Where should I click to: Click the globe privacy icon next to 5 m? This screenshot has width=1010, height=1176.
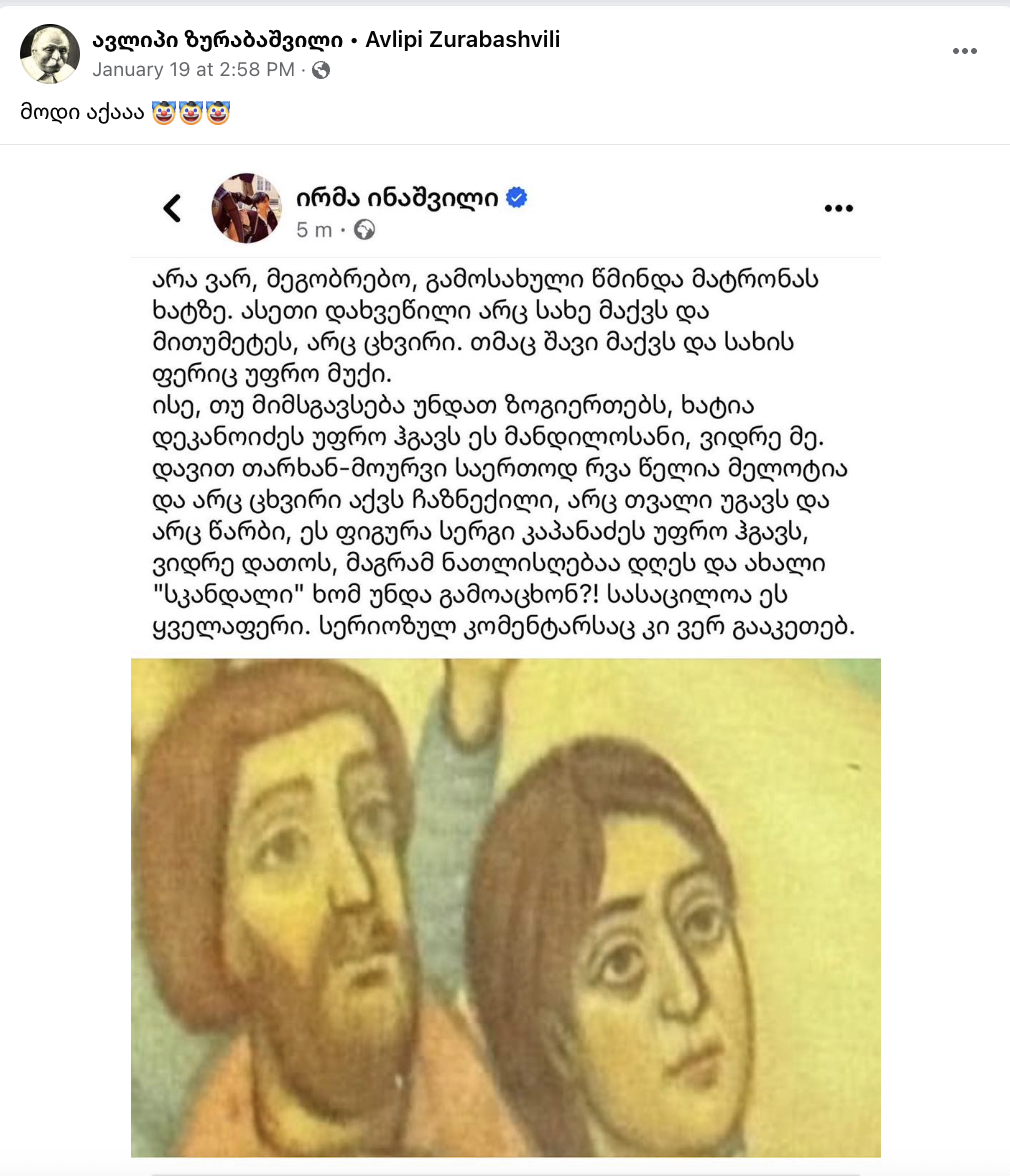coord(364,230)
